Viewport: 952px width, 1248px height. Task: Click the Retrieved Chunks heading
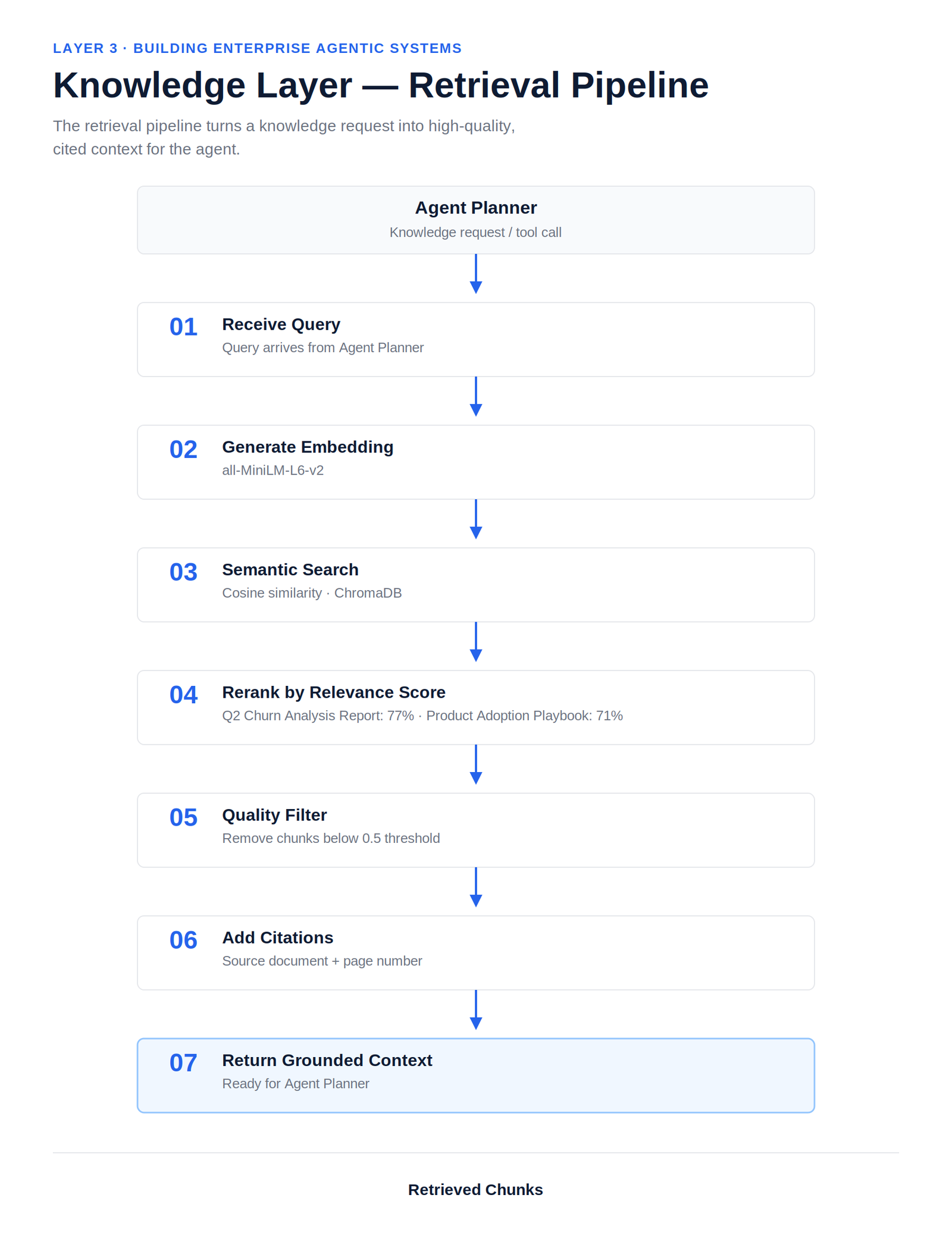475,1190
